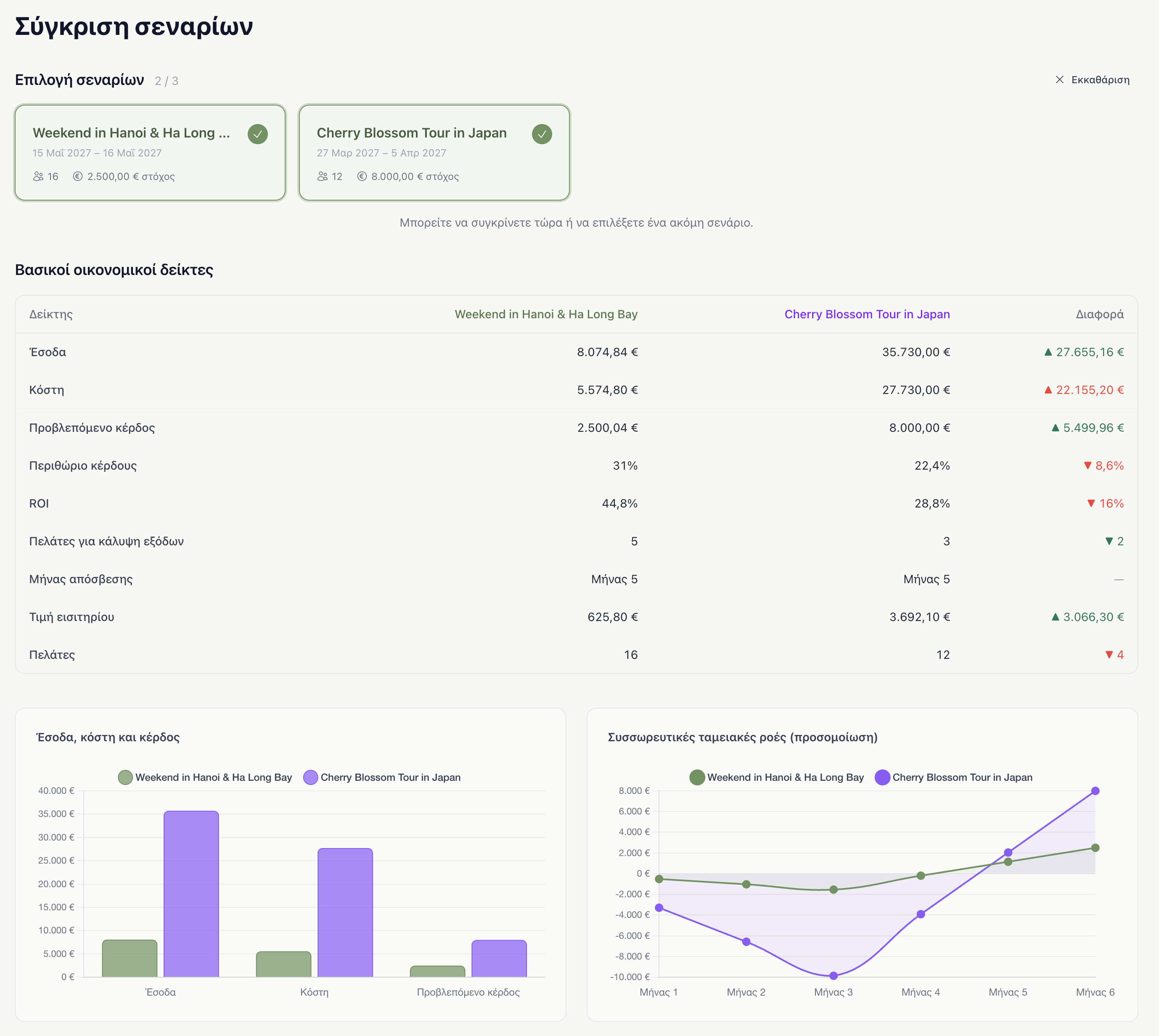Click the 3.692,10 € ticket price value
The height and width of the screenshot is (1036, 1159).
(920, 616)
